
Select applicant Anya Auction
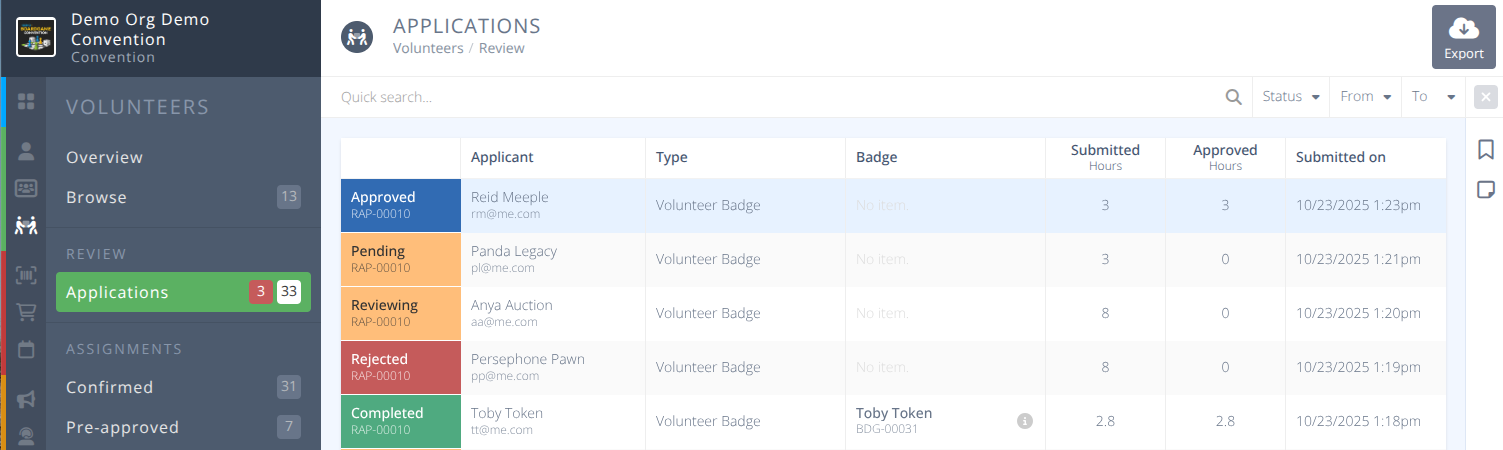click(x=512, y=305)
